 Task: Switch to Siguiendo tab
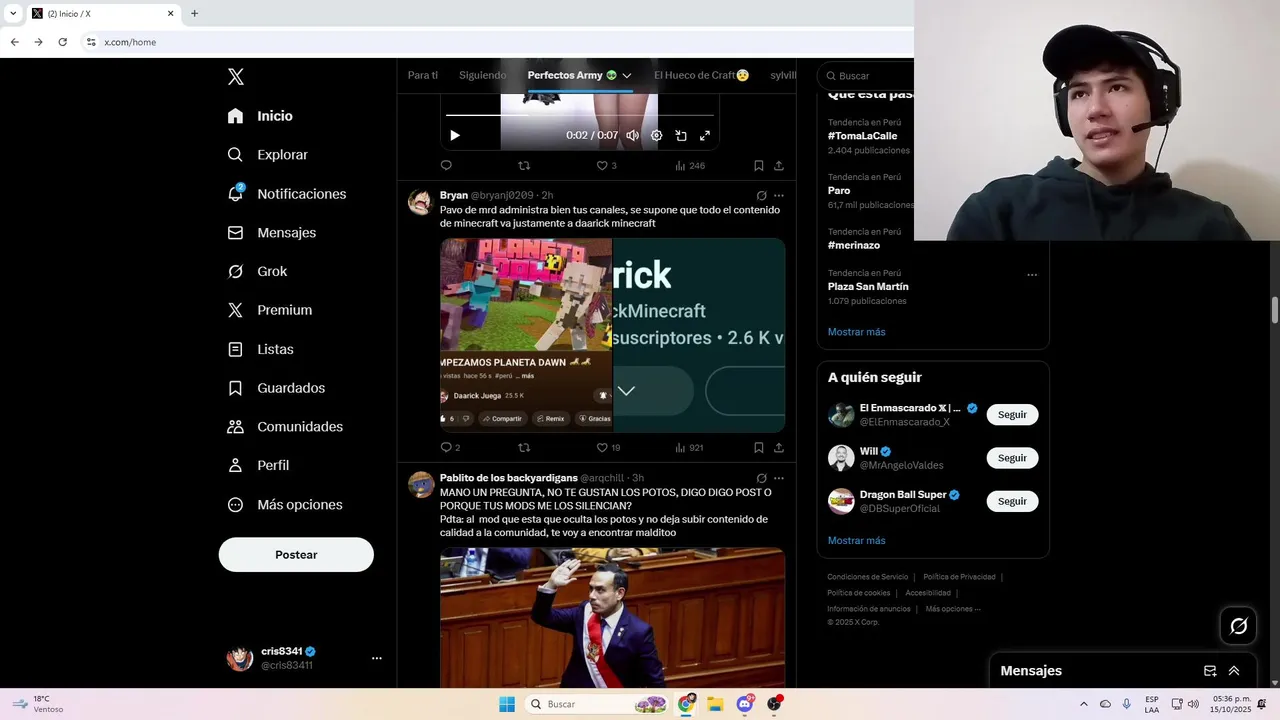coord(482,75)
